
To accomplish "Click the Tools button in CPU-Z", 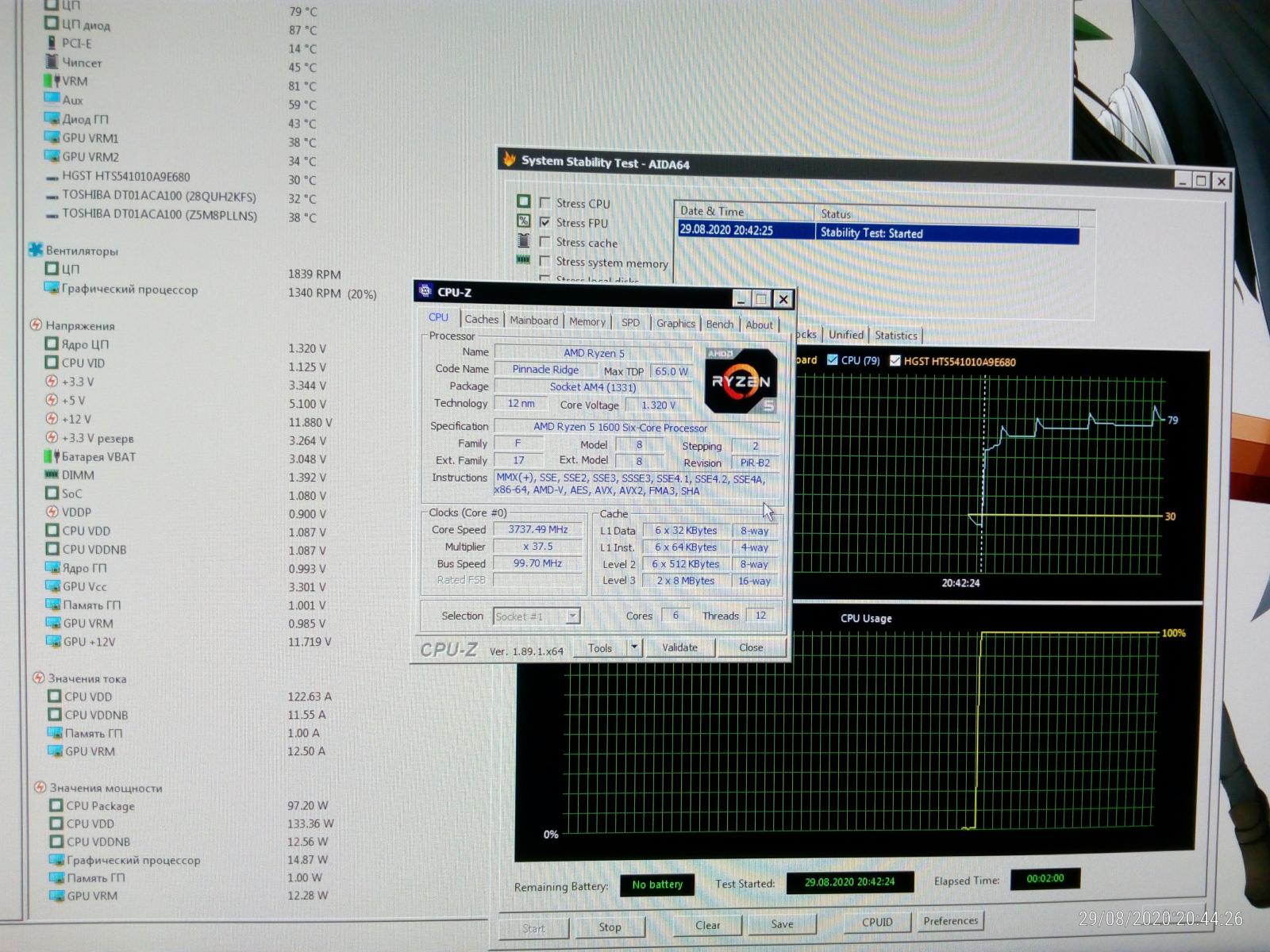I will point(600,648).
